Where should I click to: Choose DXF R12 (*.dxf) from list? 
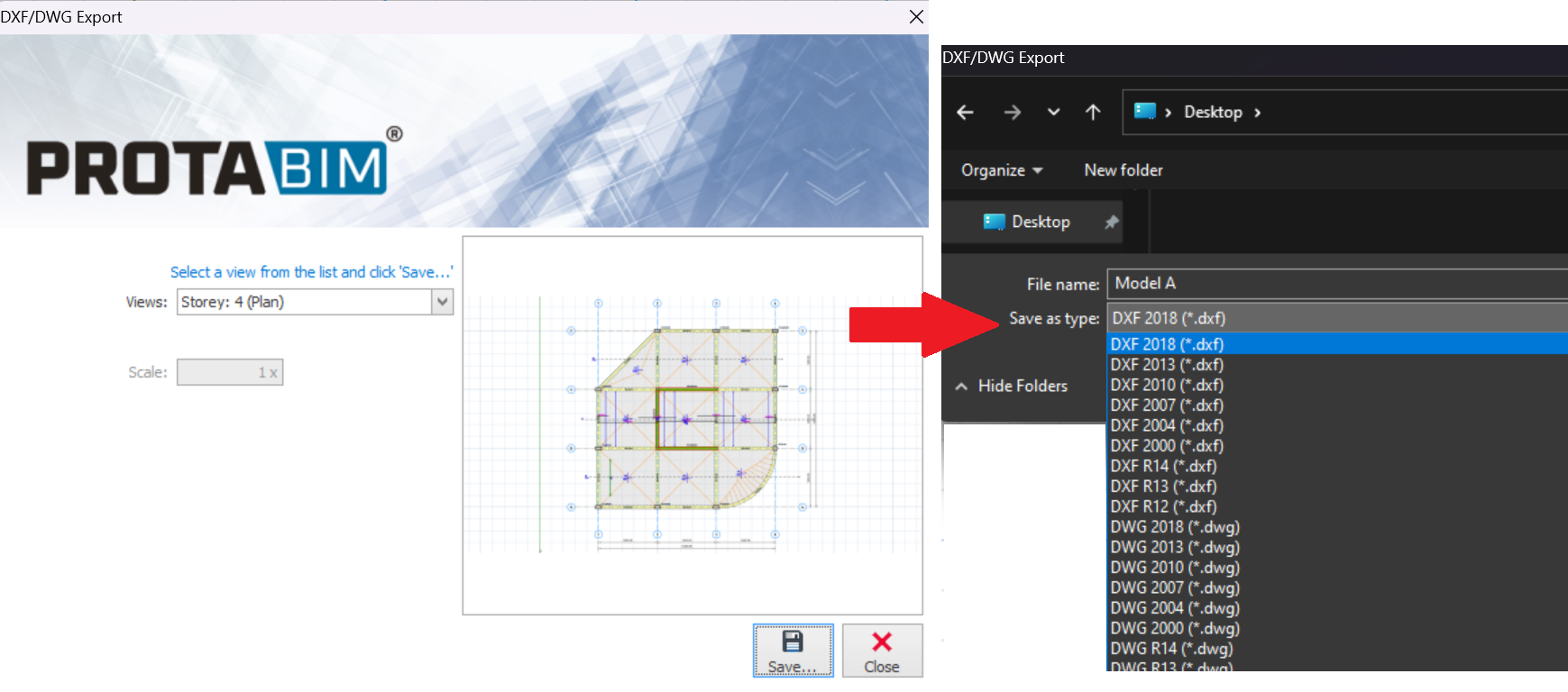pyautogui.click(x=1163, y=506)
